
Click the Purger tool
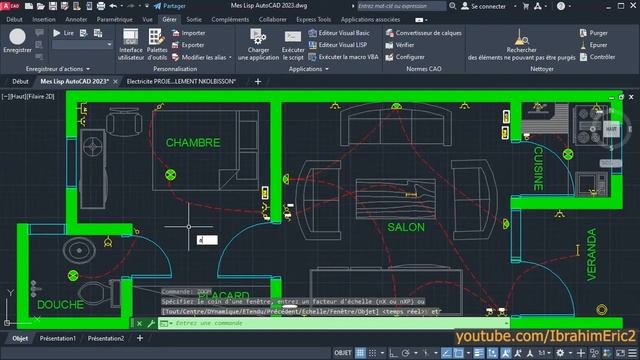593,33
